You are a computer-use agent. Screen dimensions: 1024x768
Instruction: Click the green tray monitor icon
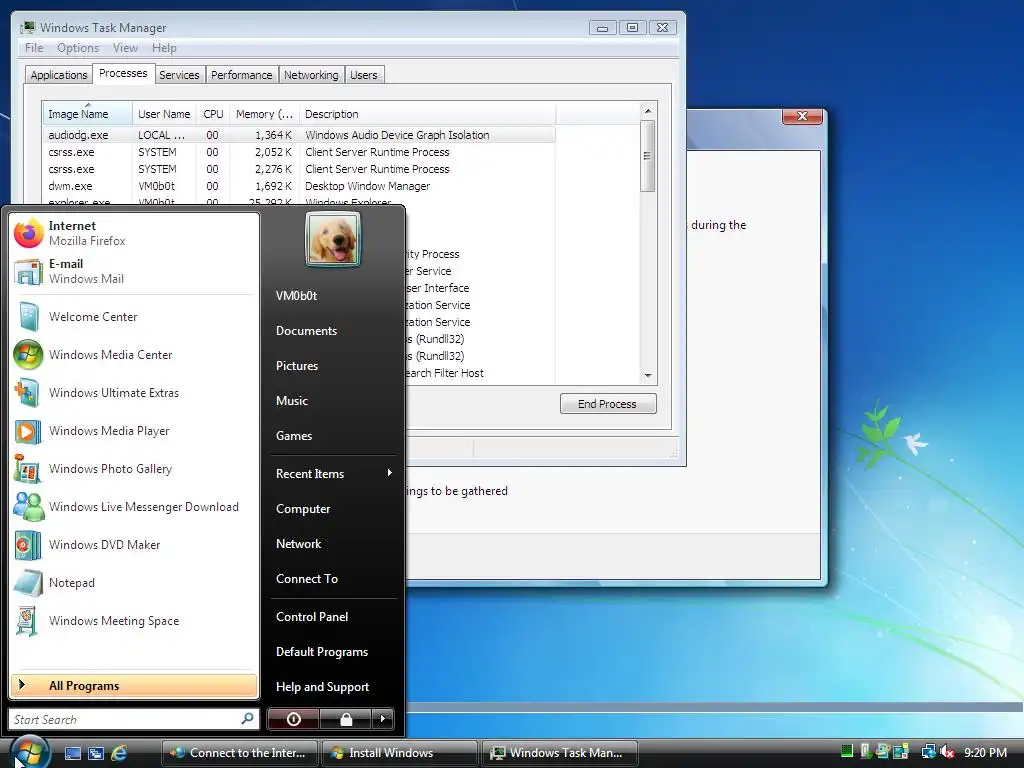(847, 752)
